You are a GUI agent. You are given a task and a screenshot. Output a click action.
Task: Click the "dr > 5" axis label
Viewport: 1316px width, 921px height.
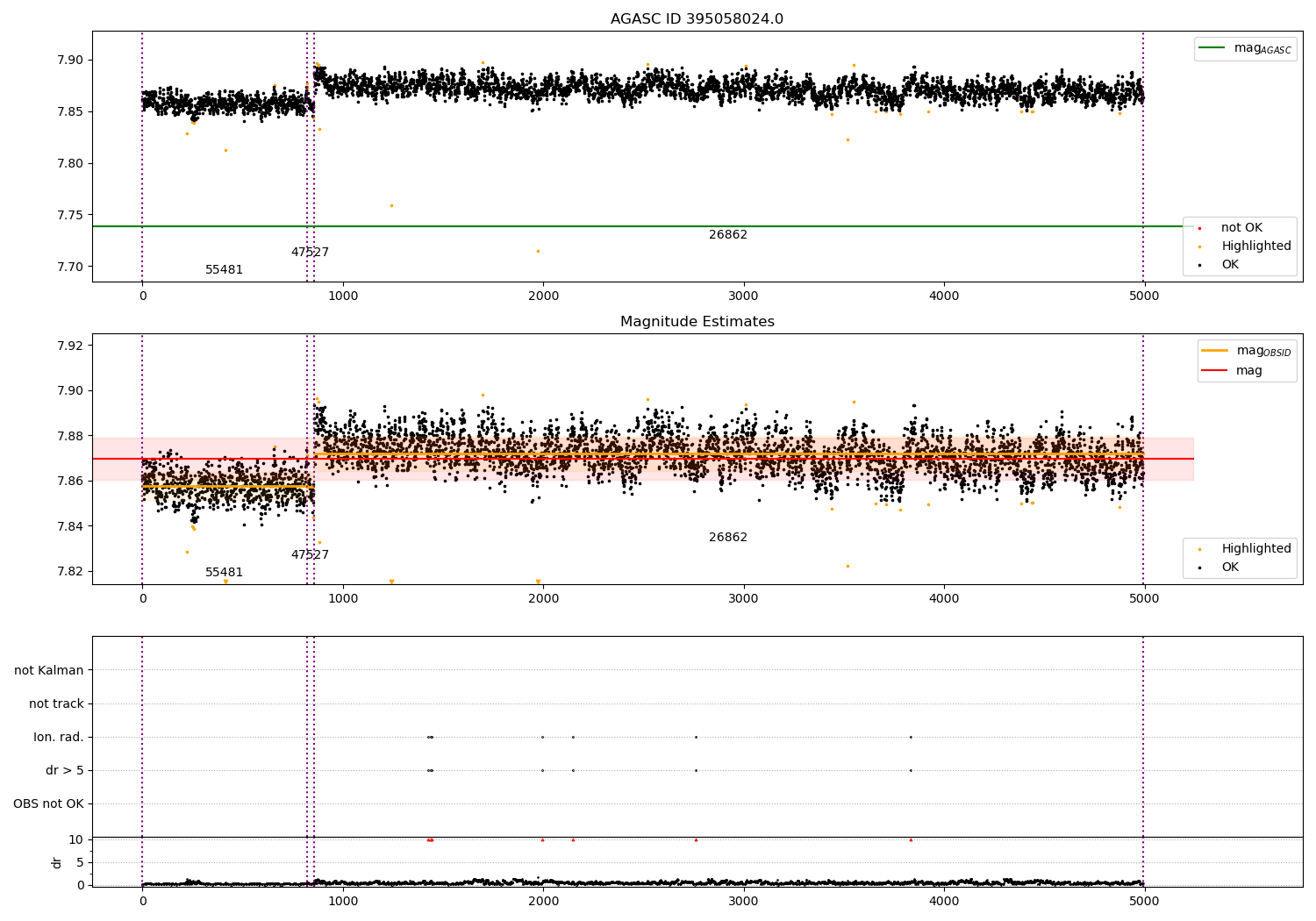65,771
